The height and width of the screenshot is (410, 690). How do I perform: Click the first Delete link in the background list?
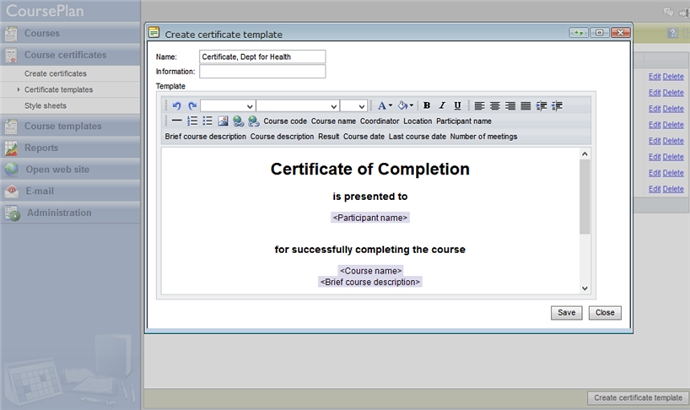(673, 77)
